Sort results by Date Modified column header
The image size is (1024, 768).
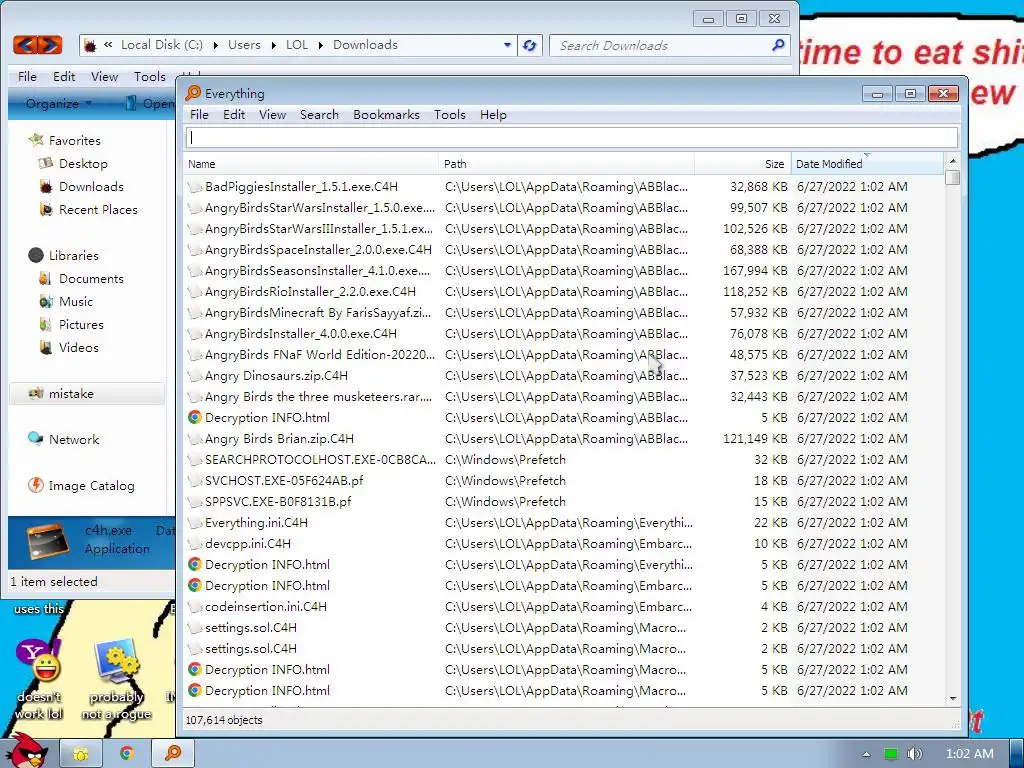pyautogui.click(x=867, y=164)
